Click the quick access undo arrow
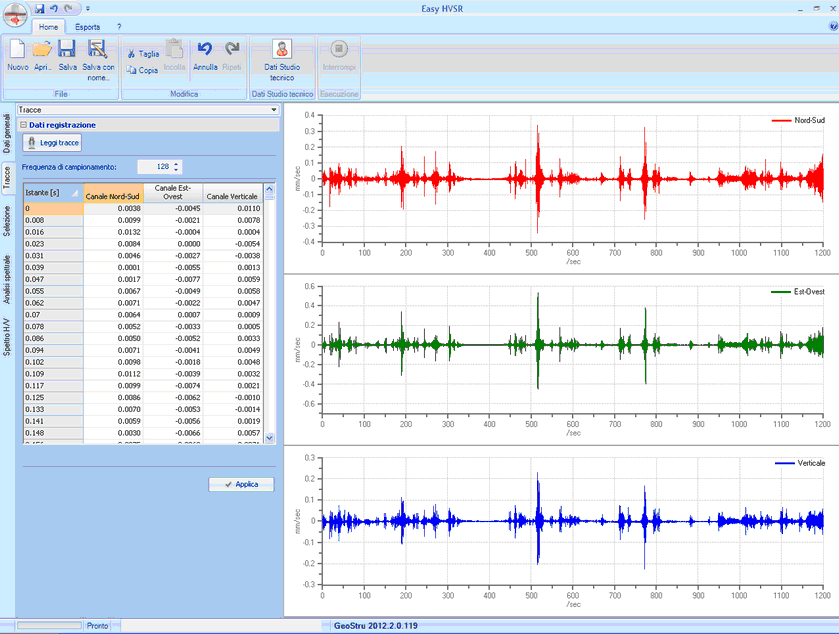 54,9
